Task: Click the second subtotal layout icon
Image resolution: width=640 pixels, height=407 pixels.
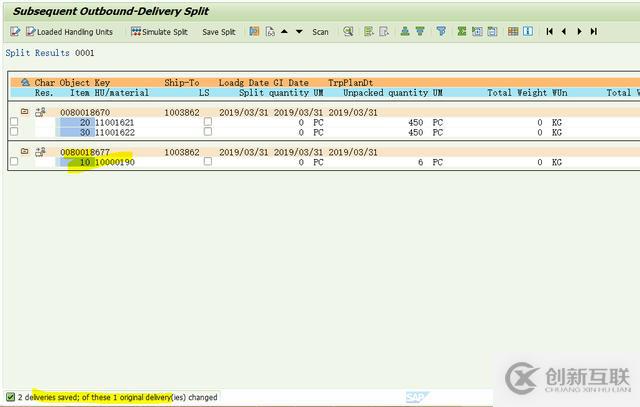Action: (x=493, y=31)
